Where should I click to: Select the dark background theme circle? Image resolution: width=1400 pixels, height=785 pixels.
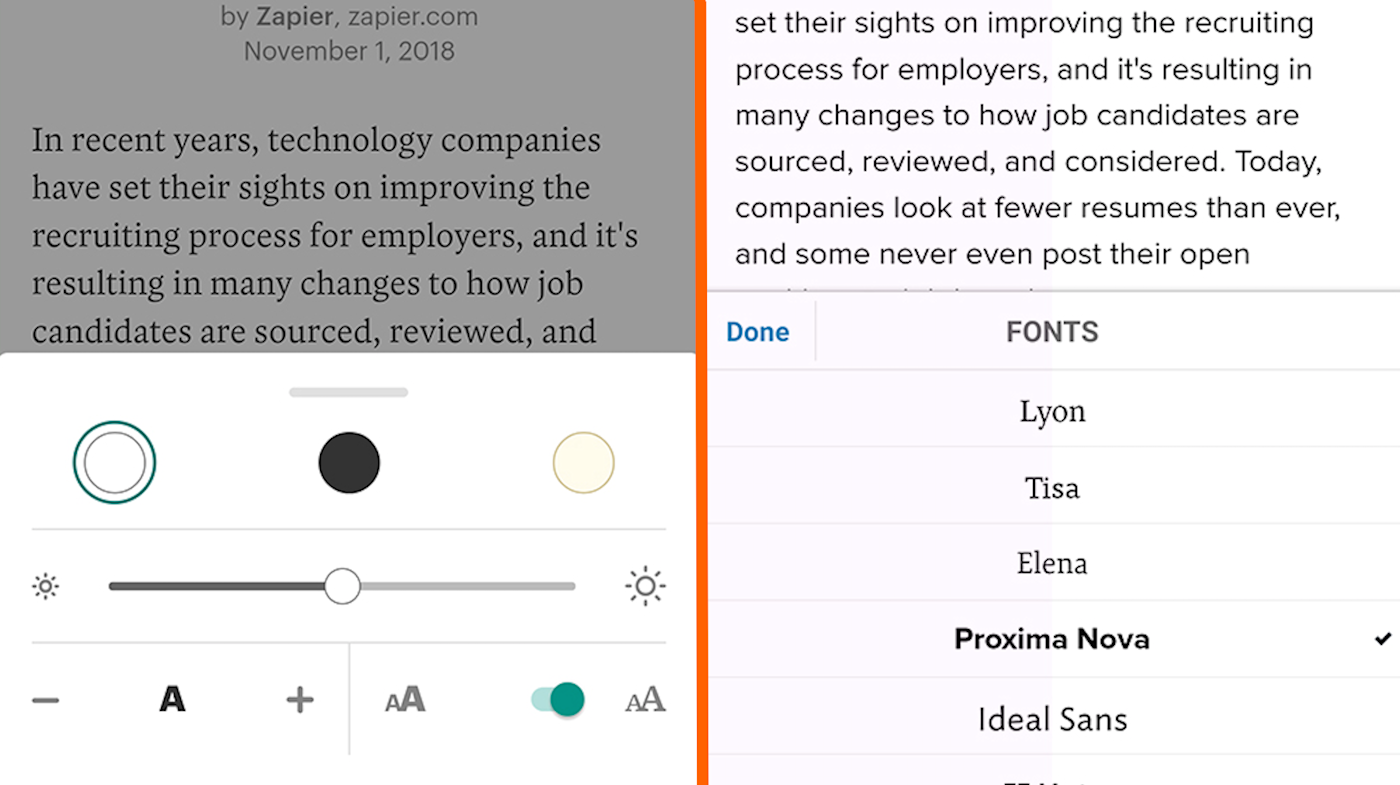coord(349,462)
